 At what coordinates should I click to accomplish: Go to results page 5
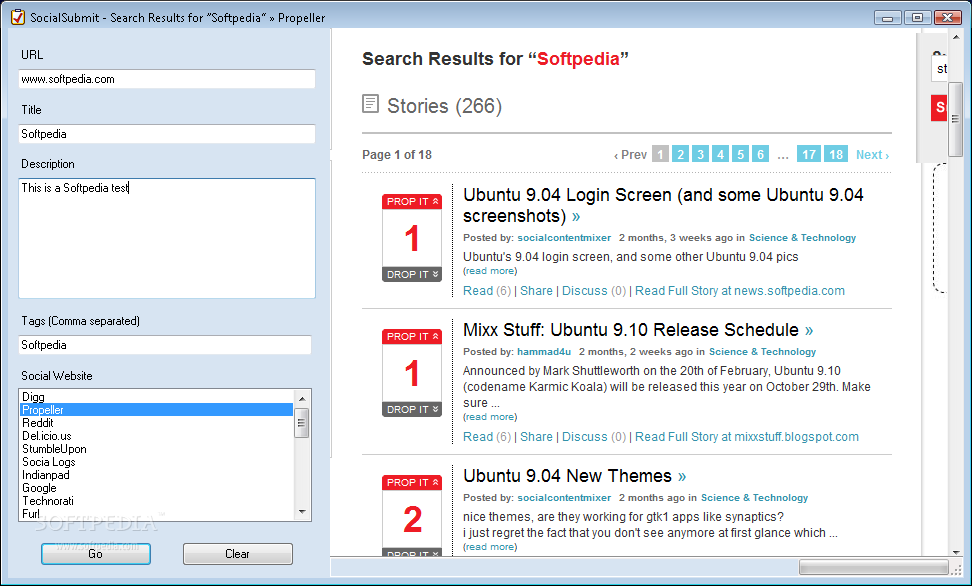pyautogui.click(x=740, y=154)
